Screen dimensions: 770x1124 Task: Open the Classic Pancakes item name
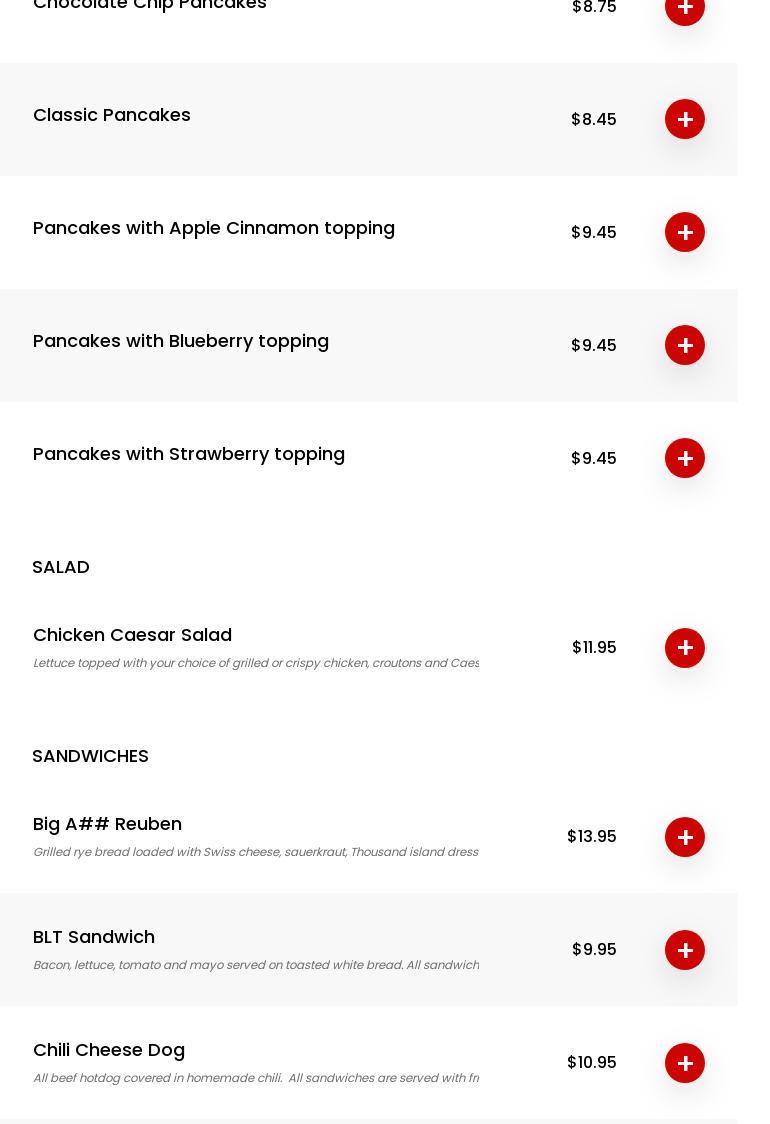tap(112, 115)
